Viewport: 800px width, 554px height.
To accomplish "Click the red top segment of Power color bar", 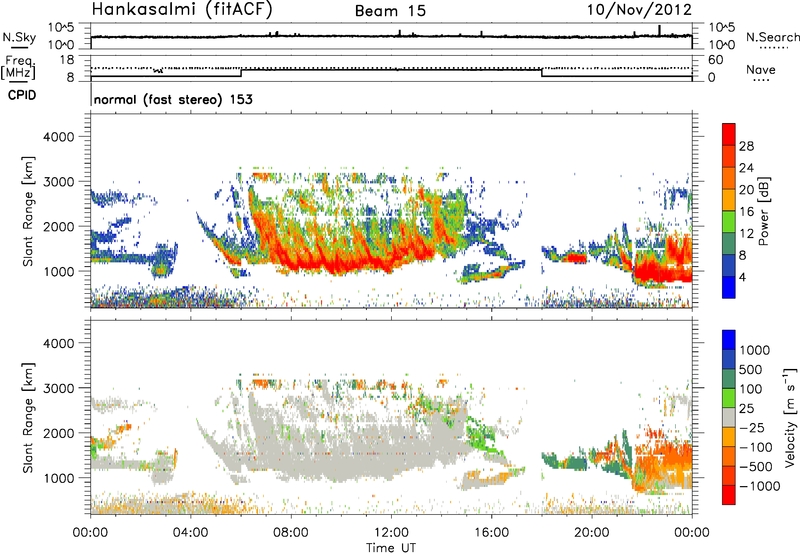I will [x=729, y=135].
